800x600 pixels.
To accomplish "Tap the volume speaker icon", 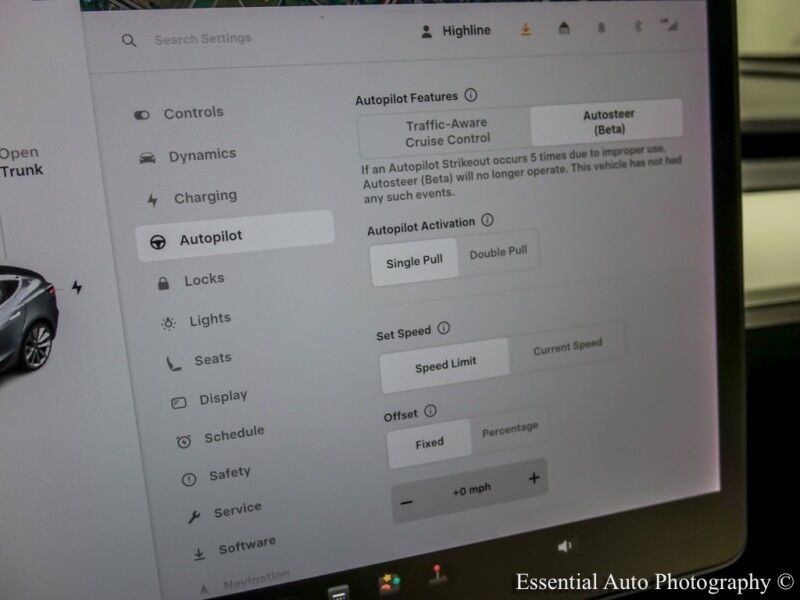I will point(564,546).
